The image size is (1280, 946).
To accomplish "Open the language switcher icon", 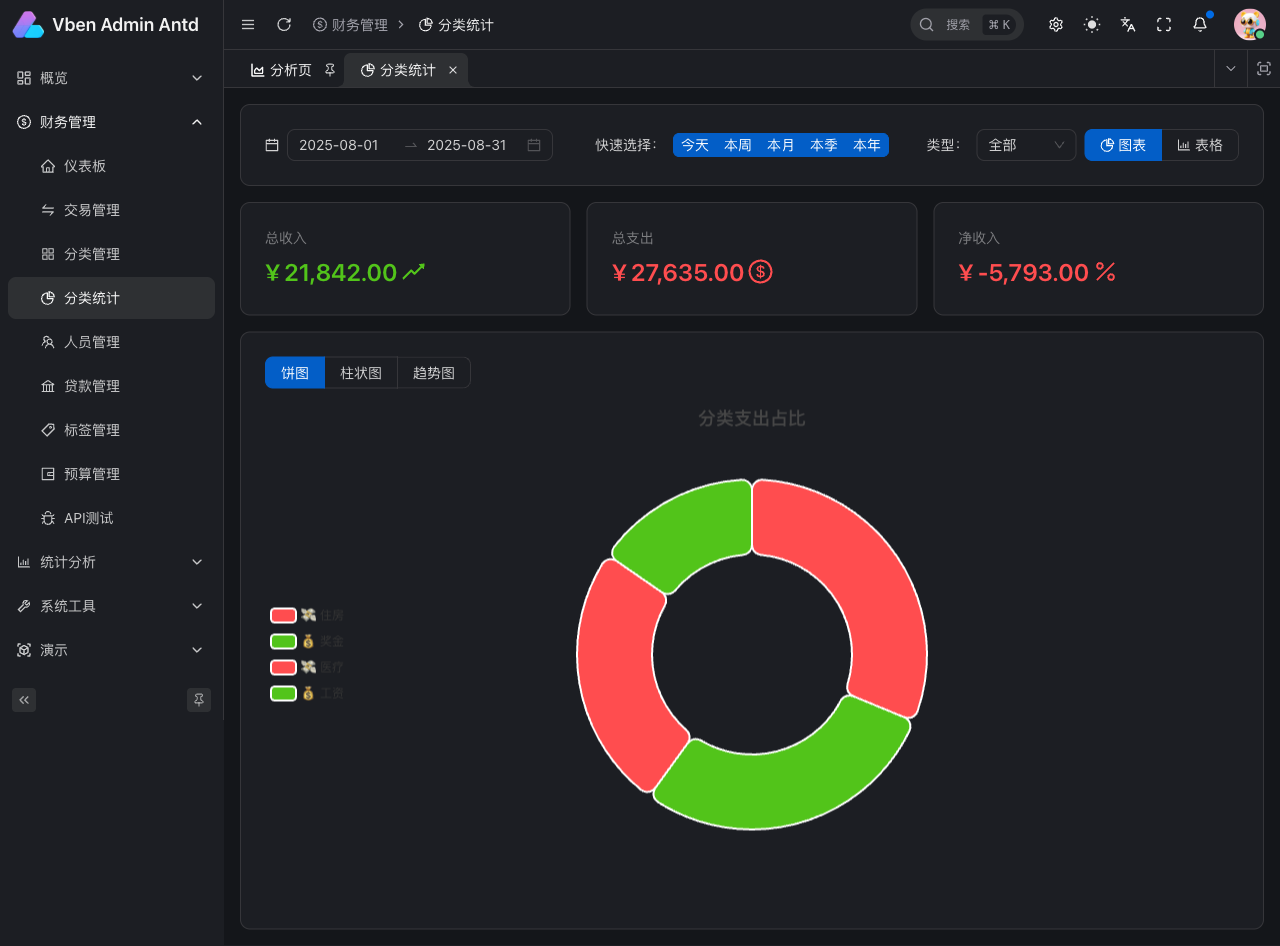I will (1128, 25).
